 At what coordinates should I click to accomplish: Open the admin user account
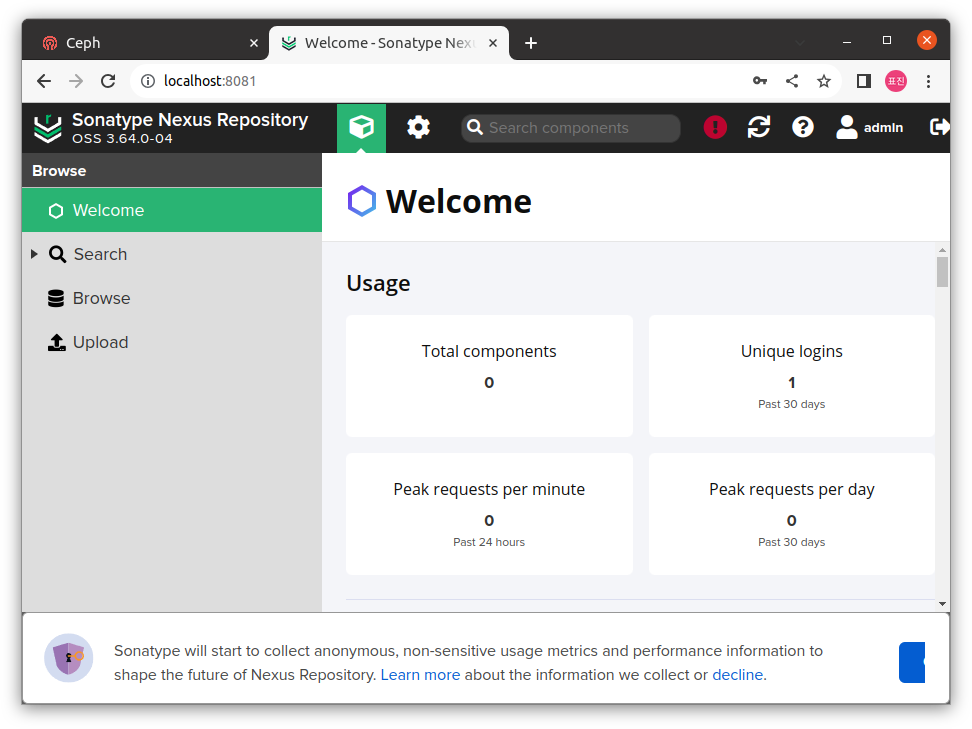pos(870,128)
